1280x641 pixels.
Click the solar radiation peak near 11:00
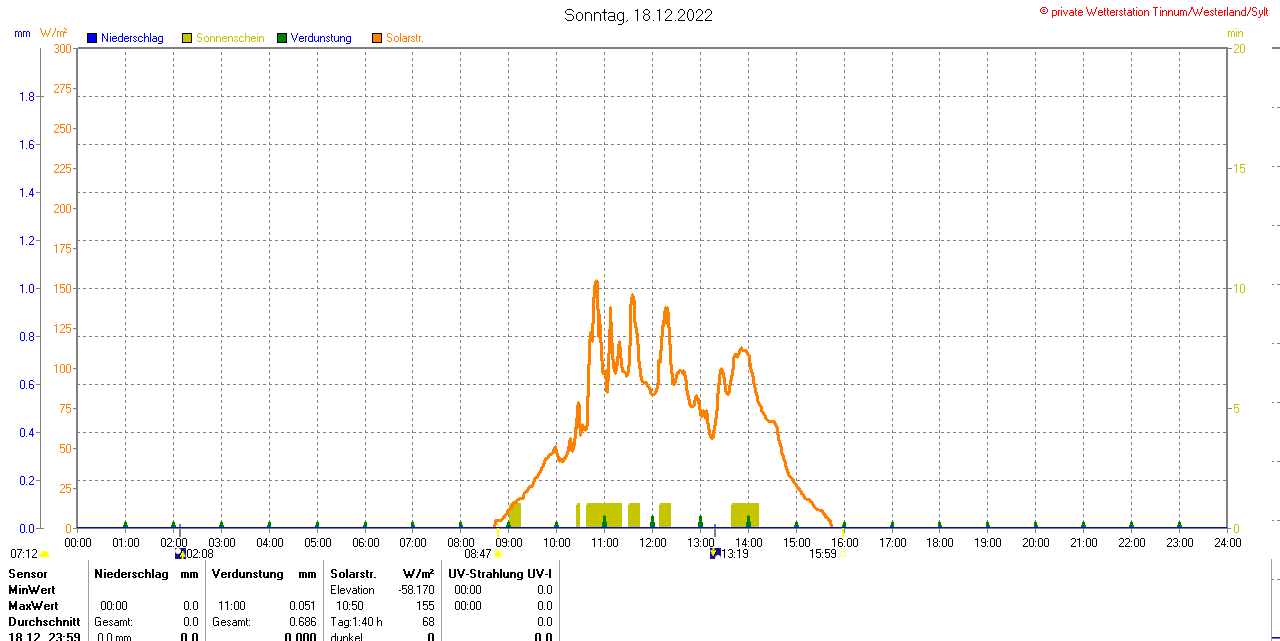tap(596, 283)
